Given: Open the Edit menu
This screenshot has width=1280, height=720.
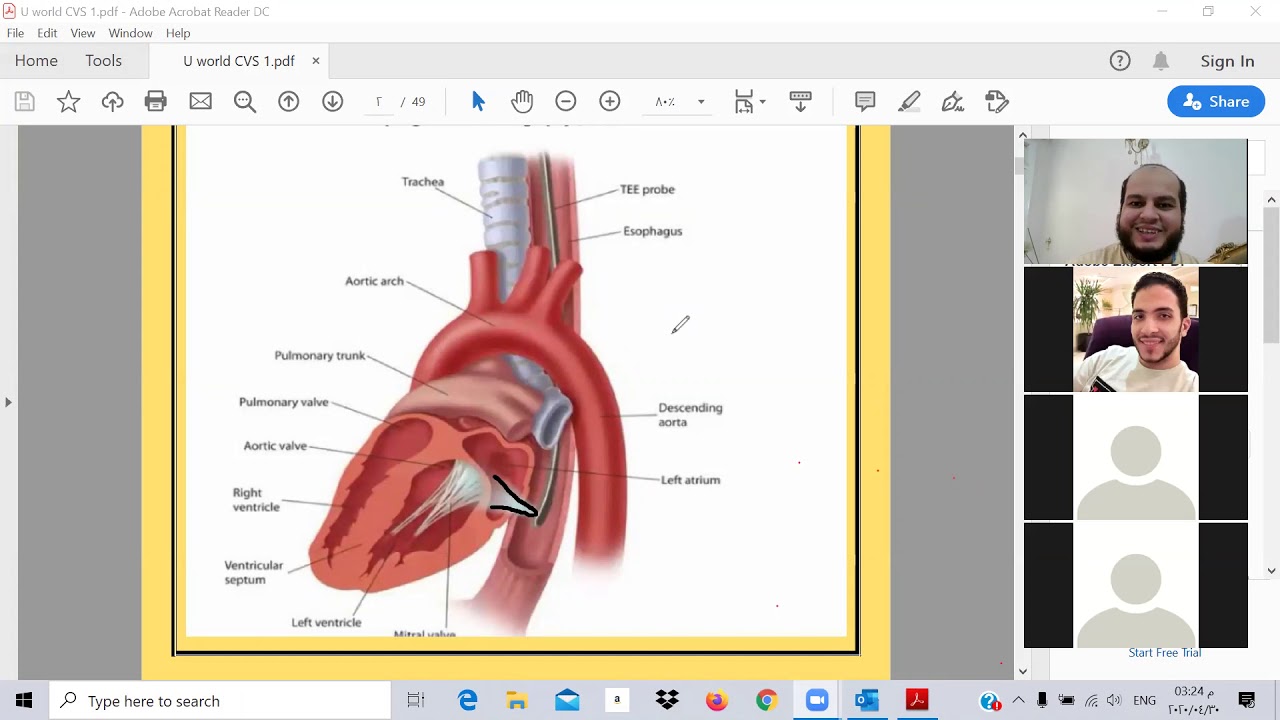Looking at the screenshot, I should click(x=47, y=33).
